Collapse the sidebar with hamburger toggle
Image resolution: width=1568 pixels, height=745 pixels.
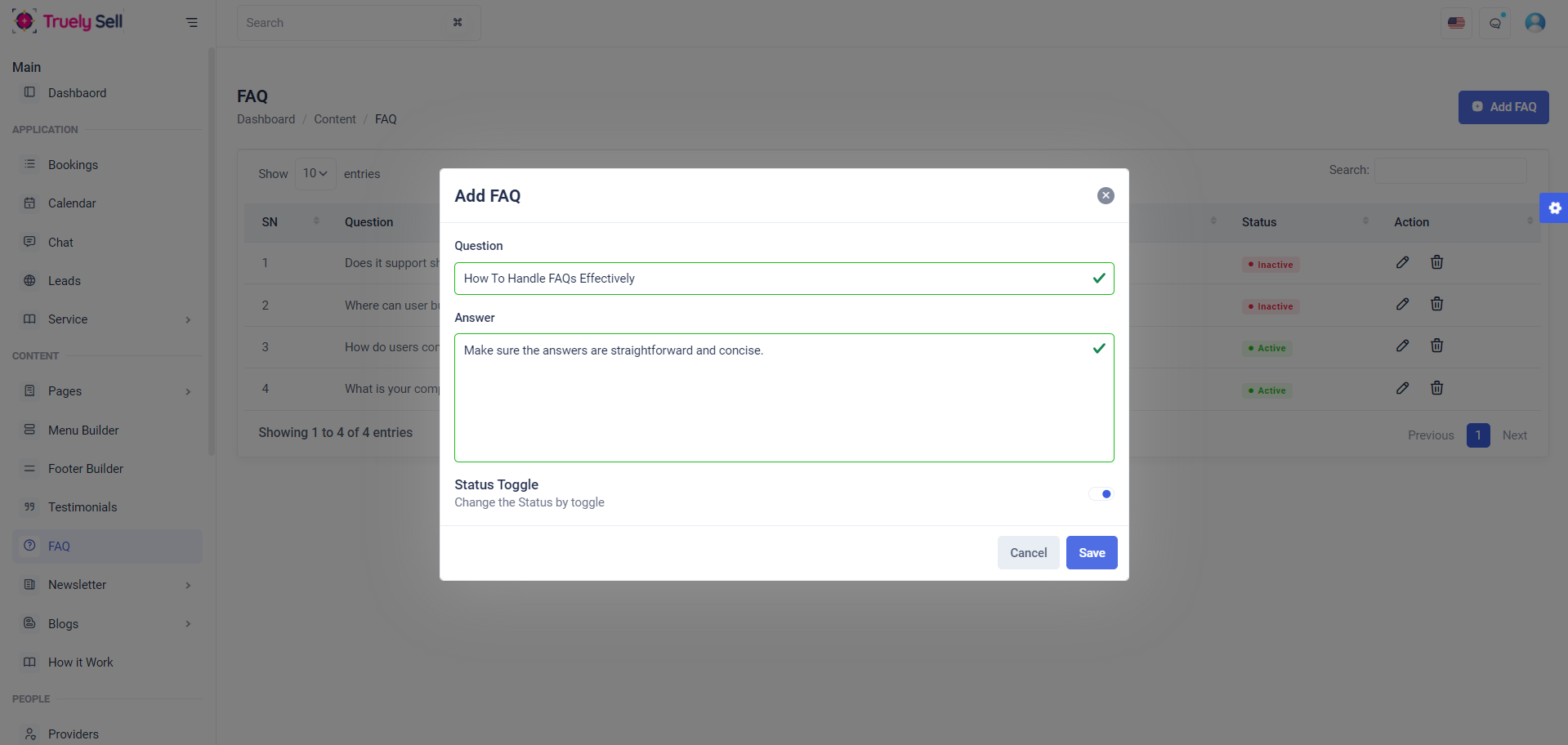(191, 22)
